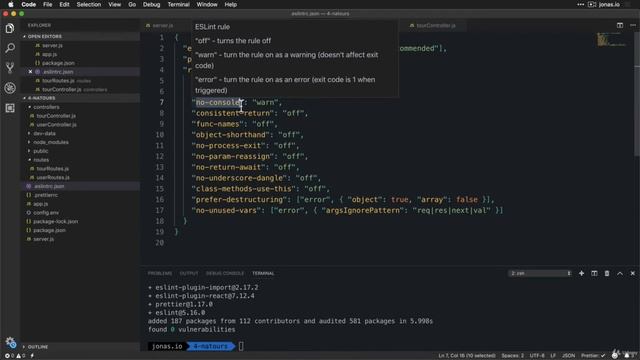The width and height of the screenshot is (640, 360).
Task: Click the terminal prompt input
Action: [x=241, y=346]
